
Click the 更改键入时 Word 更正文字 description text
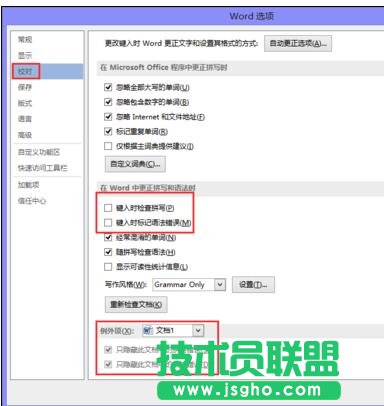181,44
